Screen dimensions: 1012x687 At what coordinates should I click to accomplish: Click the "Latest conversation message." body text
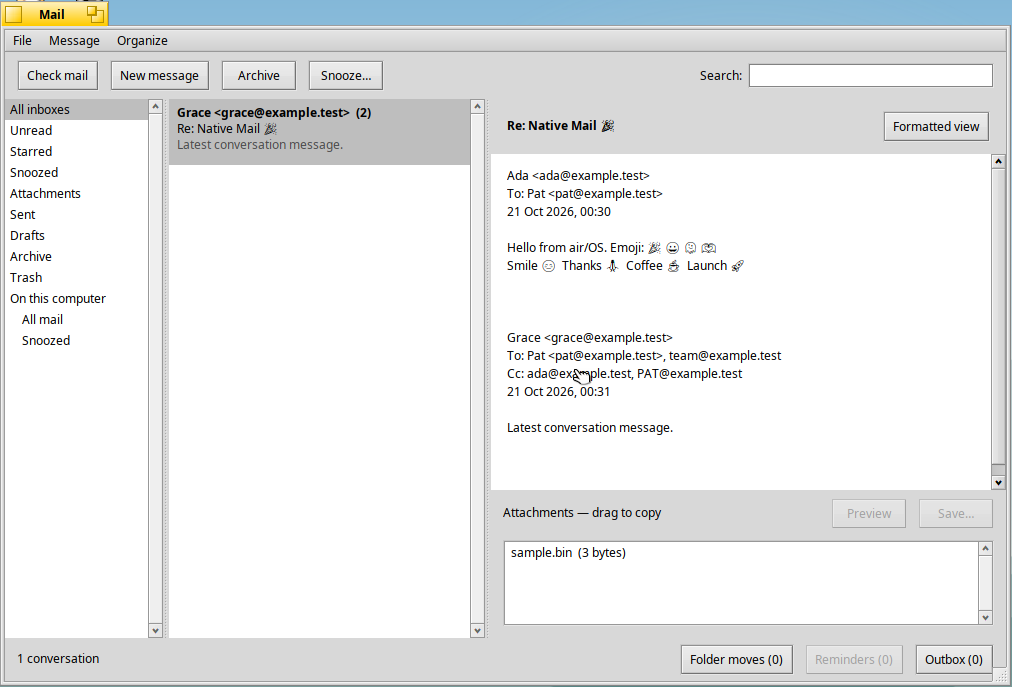click(x=590, y=427)
